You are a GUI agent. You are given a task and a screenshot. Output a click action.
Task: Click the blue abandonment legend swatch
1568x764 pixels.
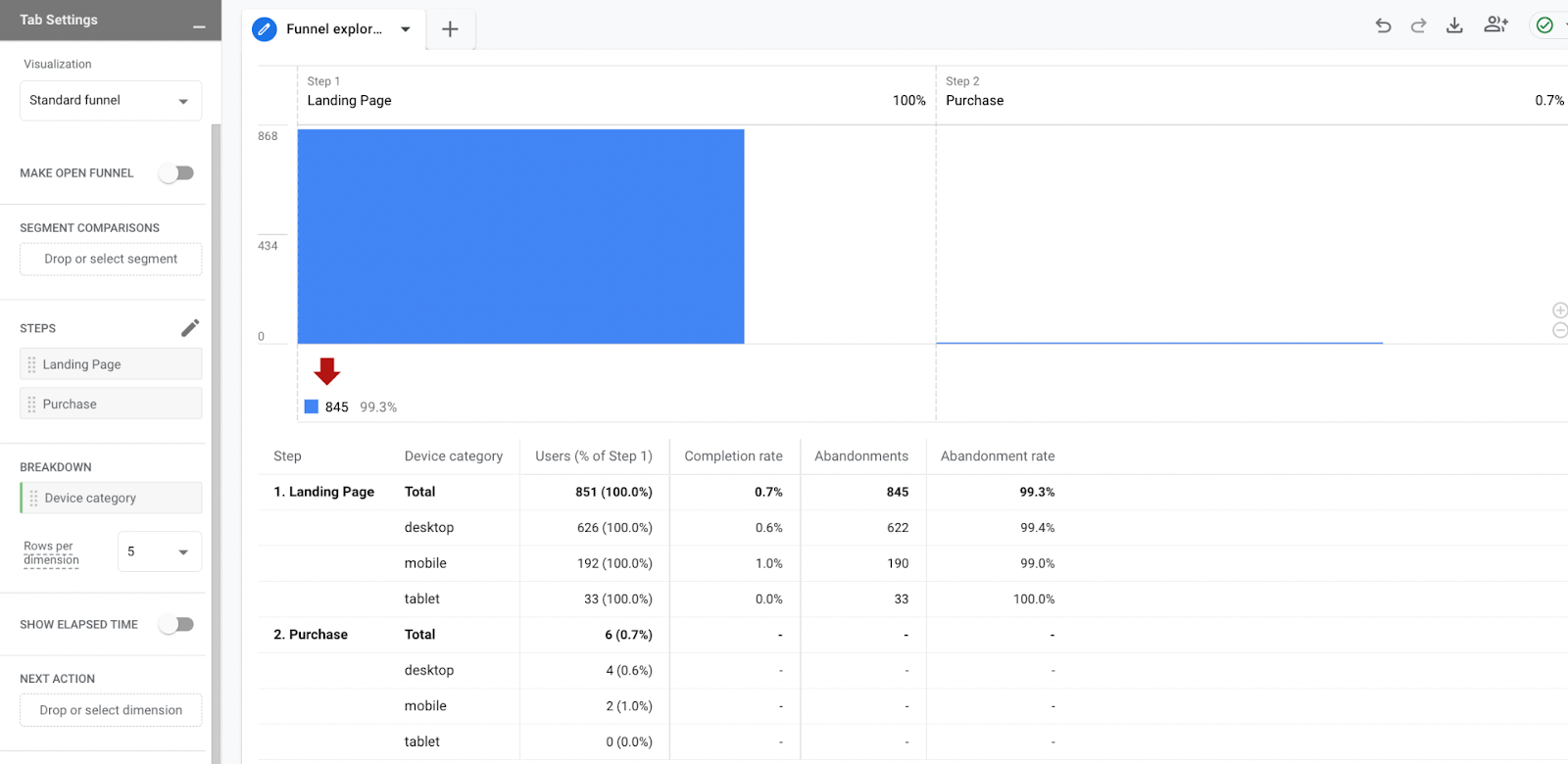312,407
